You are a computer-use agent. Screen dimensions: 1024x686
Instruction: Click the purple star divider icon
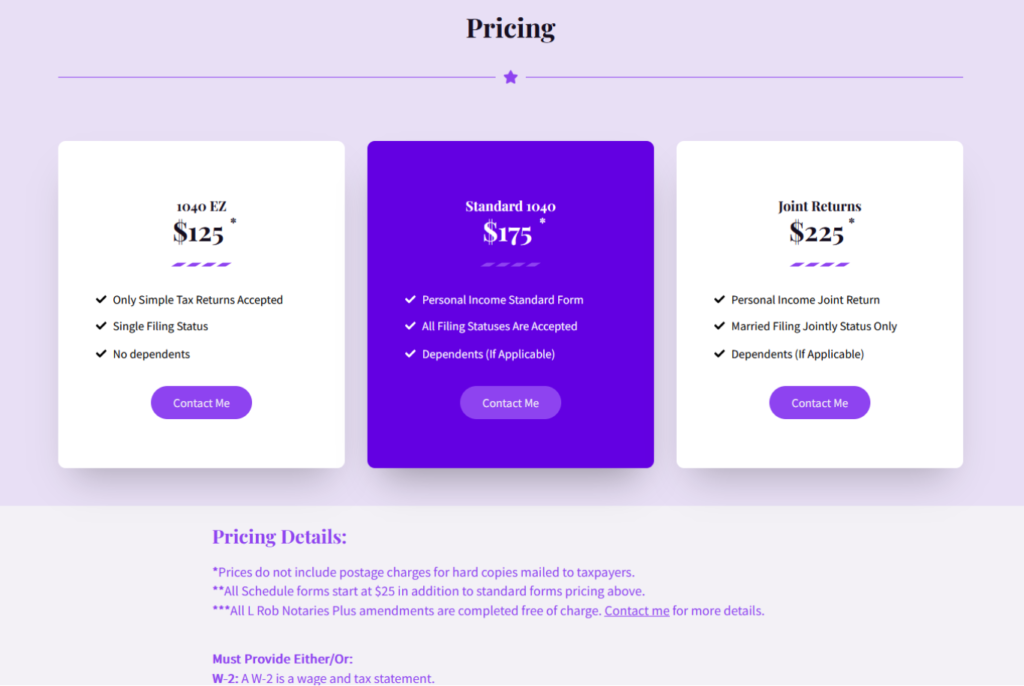click(511, 77)
